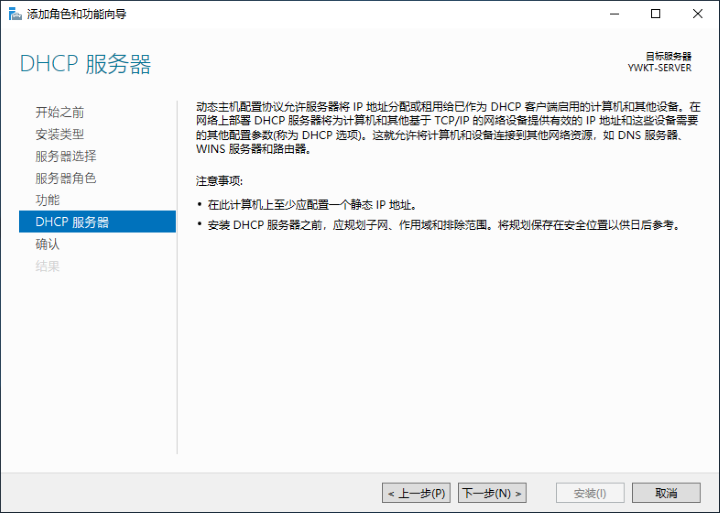This screenshot has height=513, width=720.
Task: Switch to 服务器角色 page
Action: 65,178
